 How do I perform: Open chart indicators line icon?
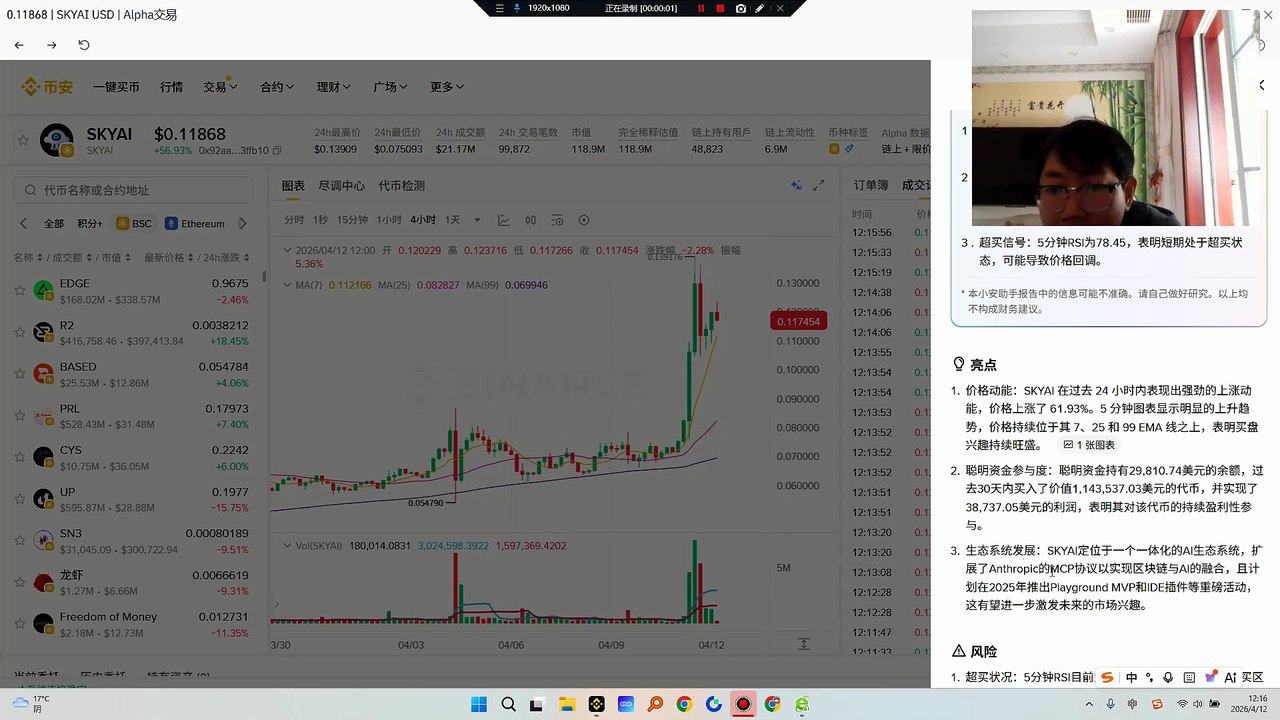point(504,220)
